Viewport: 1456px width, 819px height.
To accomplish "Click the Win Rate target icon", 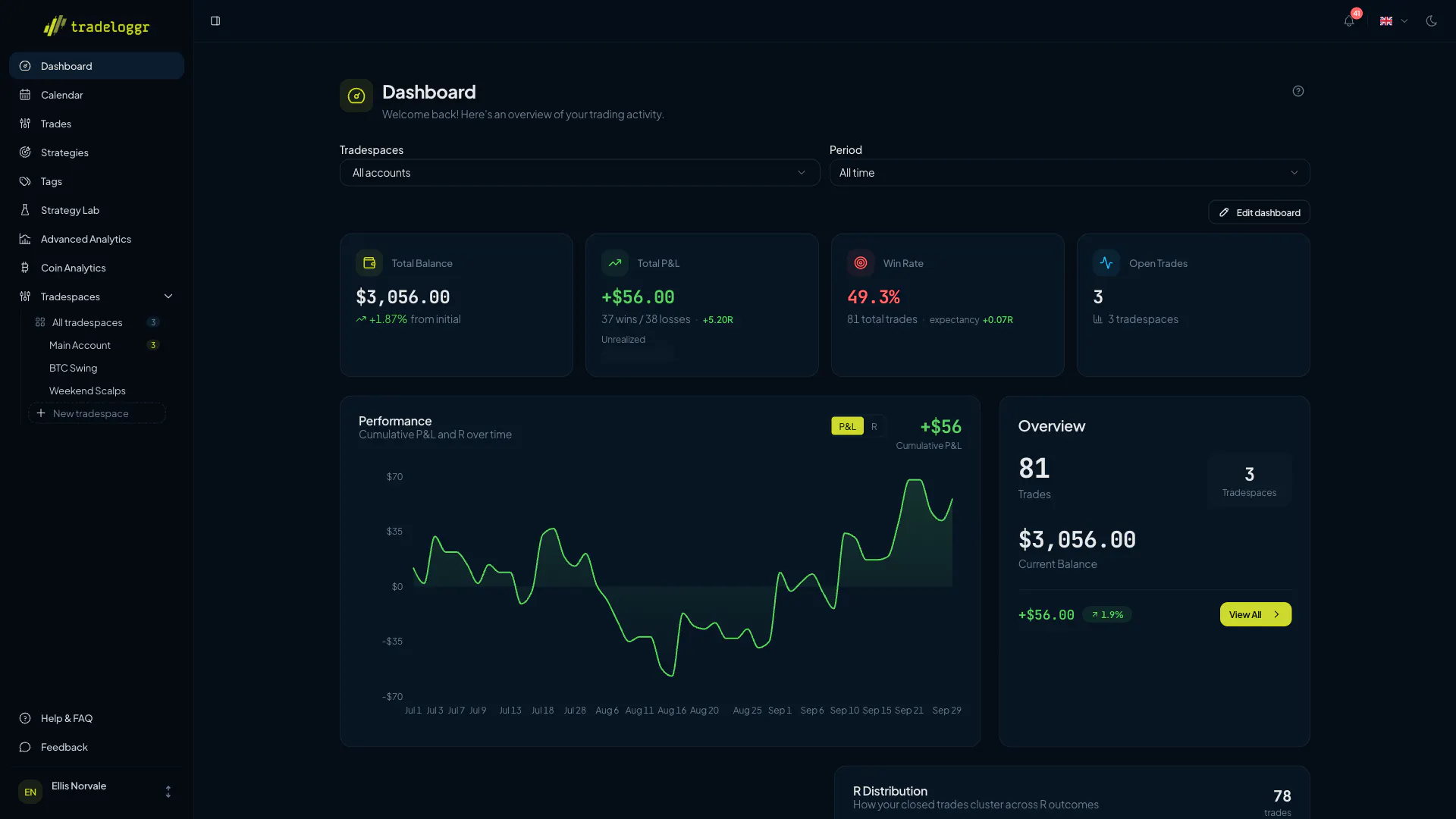I will [861, 263].
